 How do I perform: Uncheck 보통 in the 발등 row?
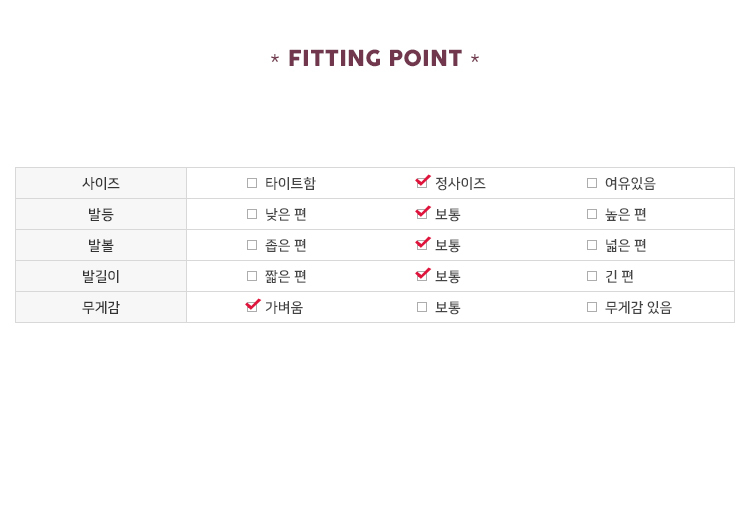pos(422,214)
